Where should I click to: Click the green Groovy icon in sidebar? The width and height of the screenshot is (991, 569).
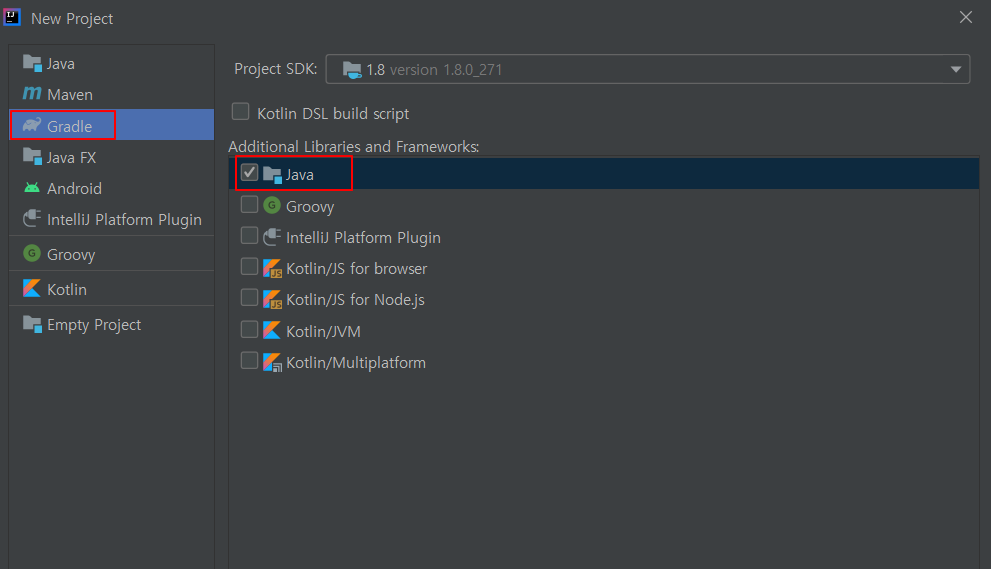(x=32, y=254)
